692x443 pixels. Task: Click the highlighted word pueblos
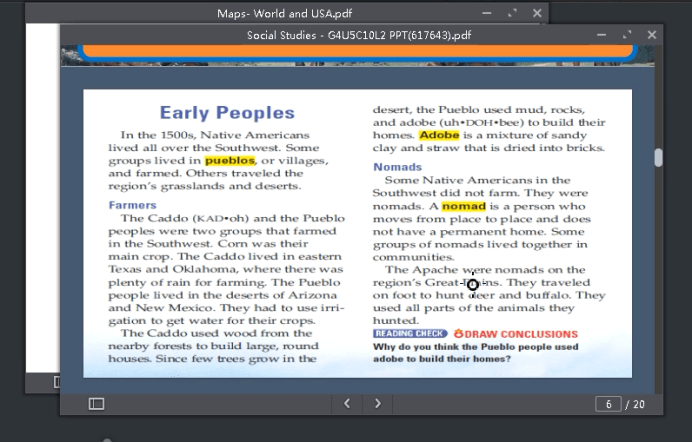[230, 161]
